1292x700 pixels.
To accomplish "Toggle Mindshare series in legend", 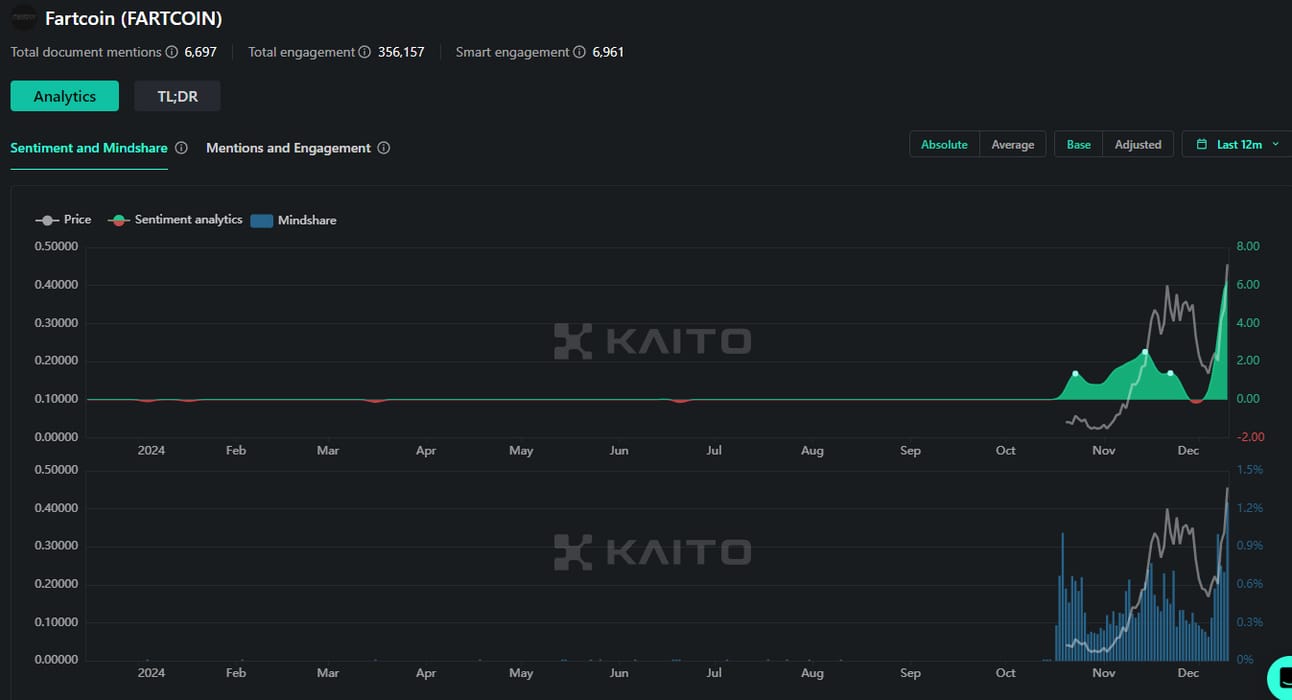I will pyautogui.click(x=293, y=220).
